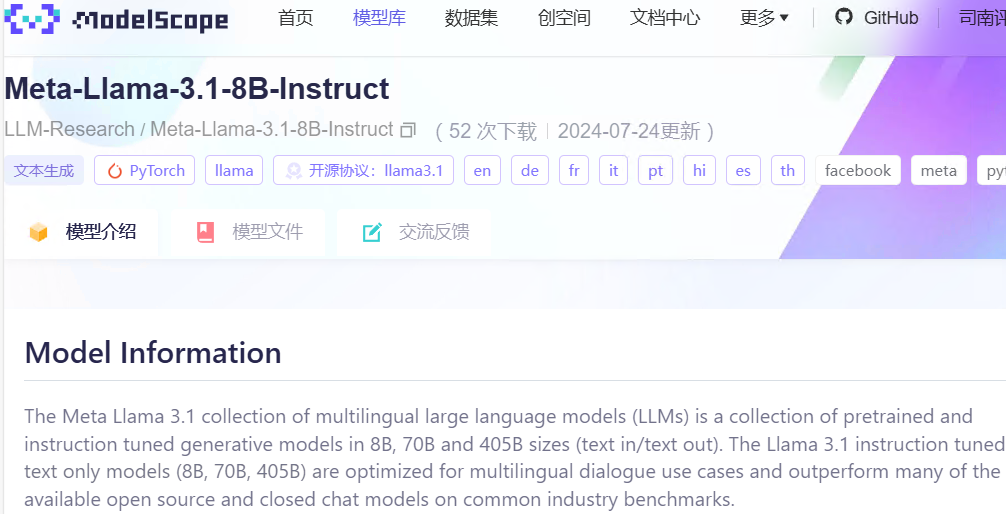This screenshot has width=1006, height=514.
Task: Switch to 模型介绍 tab
Action: tap(81, 232)
